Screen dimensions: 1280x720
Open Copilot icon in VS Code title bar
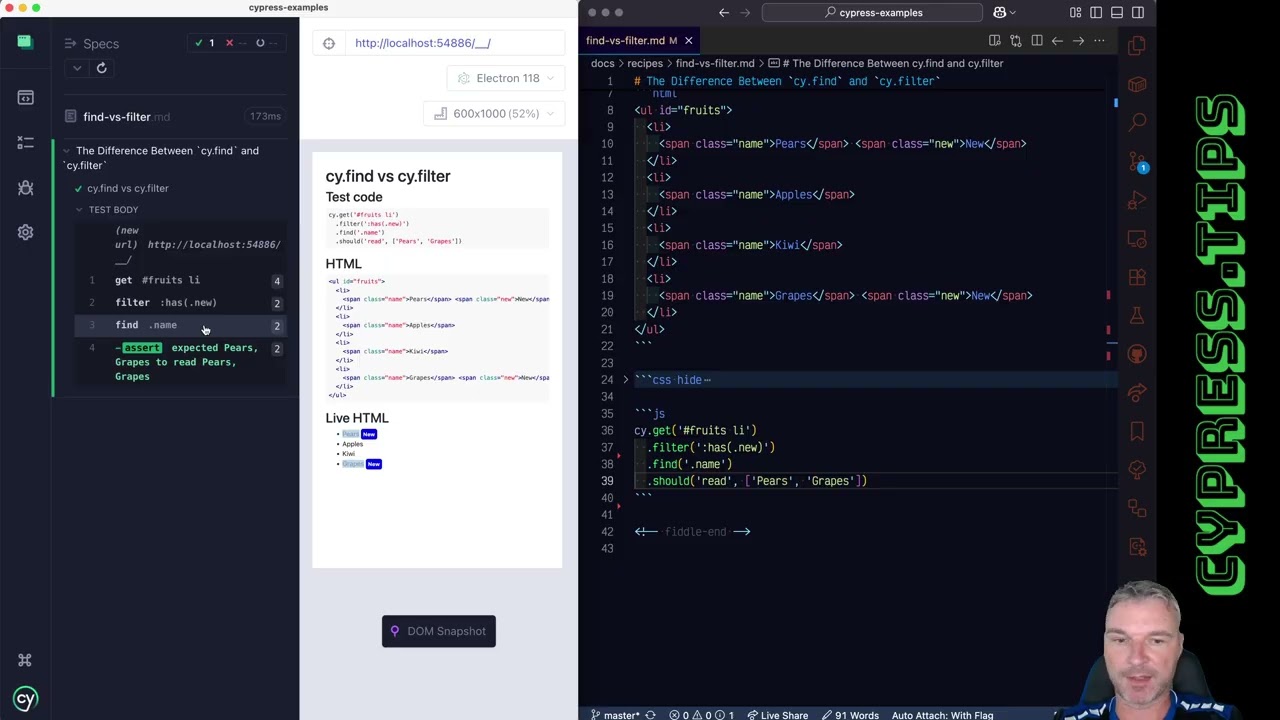[999, 13]
